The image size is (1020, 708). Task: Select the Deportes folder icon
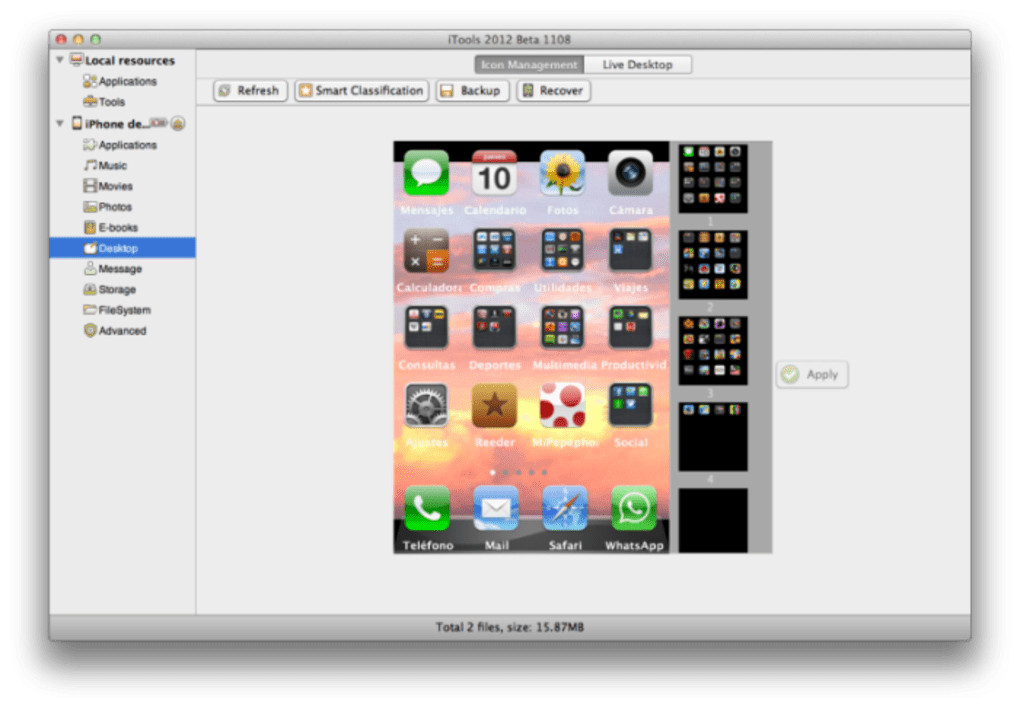[494, 328]
